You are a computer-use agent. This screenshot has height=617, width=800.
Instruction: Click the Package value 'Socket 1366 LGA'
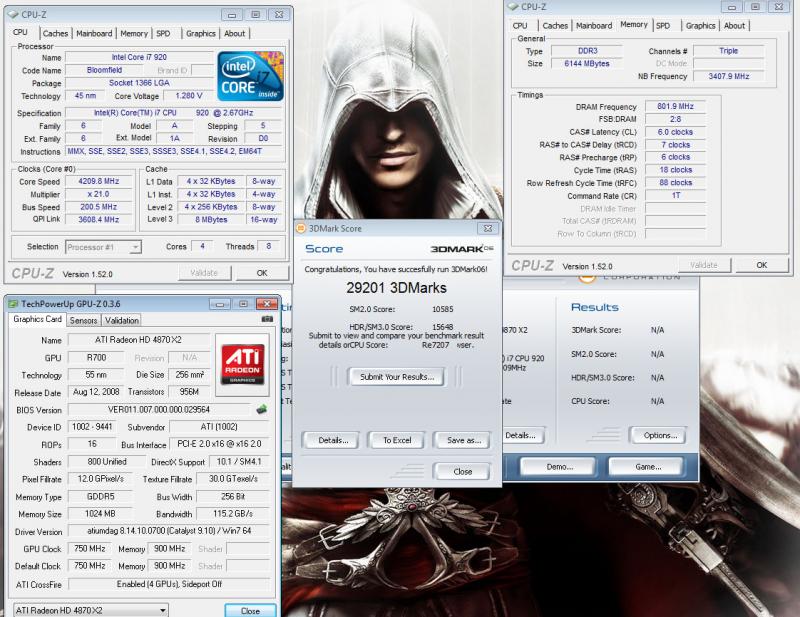pos(139,83)
